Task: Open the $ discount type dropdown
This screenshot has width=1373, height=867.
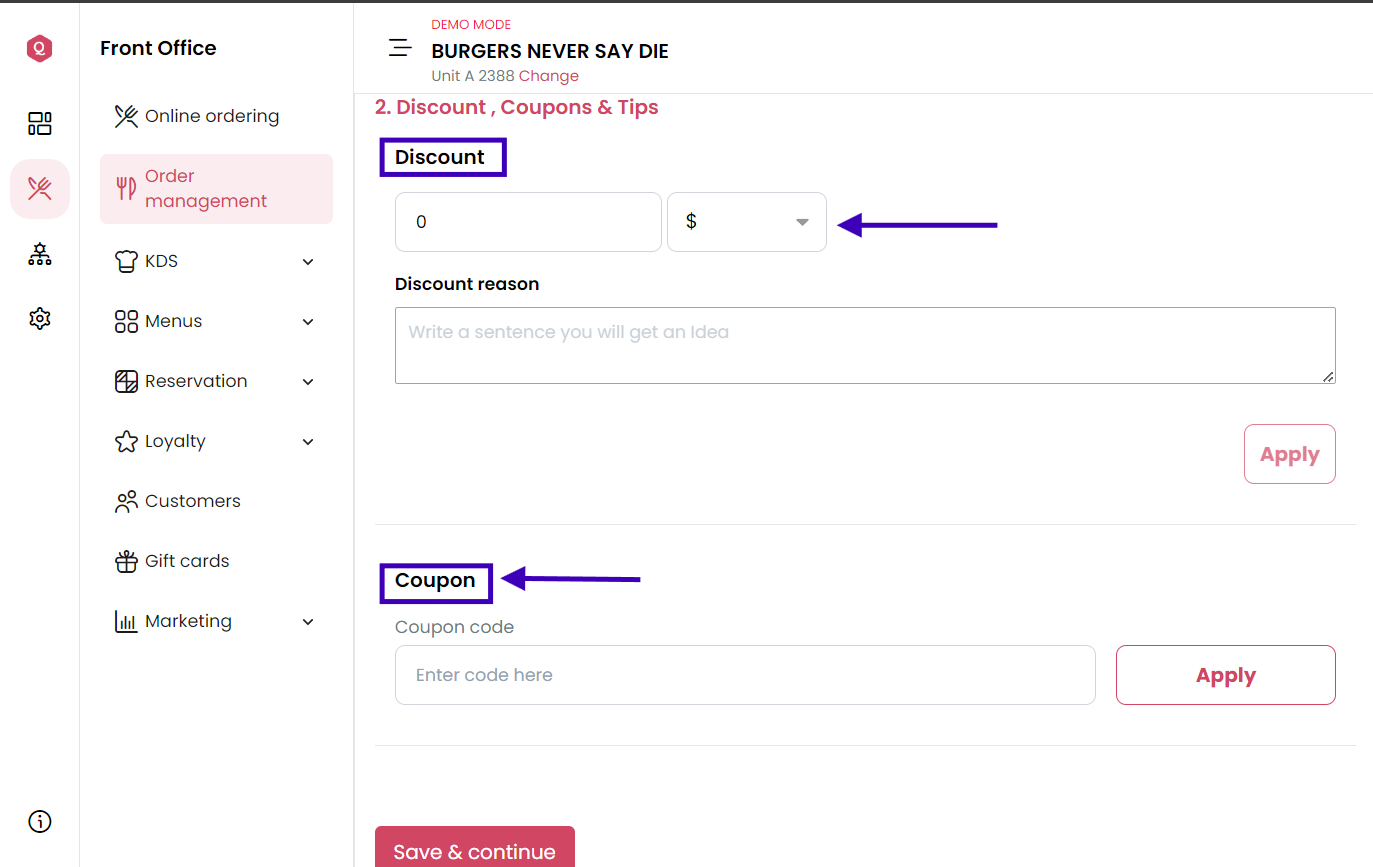Action: 747,222
